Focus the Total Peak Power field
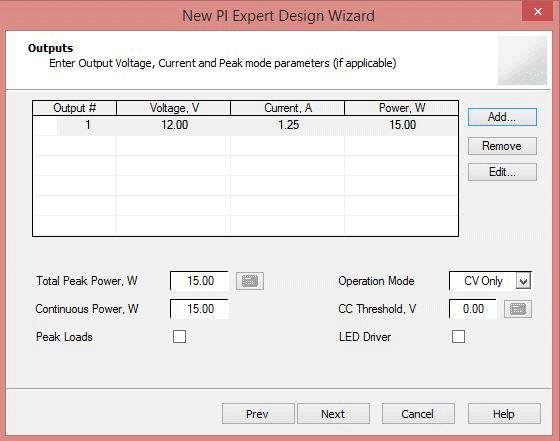Viewport: 560px width, 441px height. [x=199, y=281]
